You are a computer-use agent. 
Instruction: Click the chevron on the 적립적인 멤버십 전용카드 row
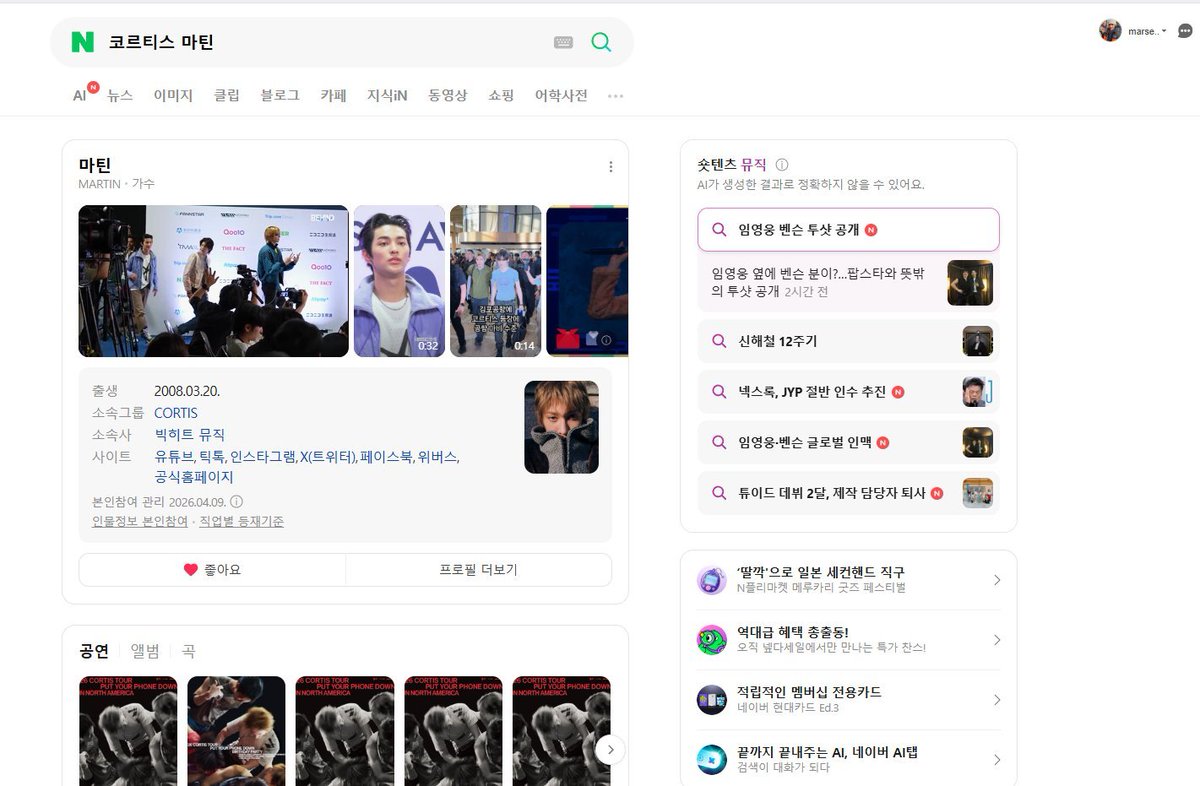[x=996, y=700]
